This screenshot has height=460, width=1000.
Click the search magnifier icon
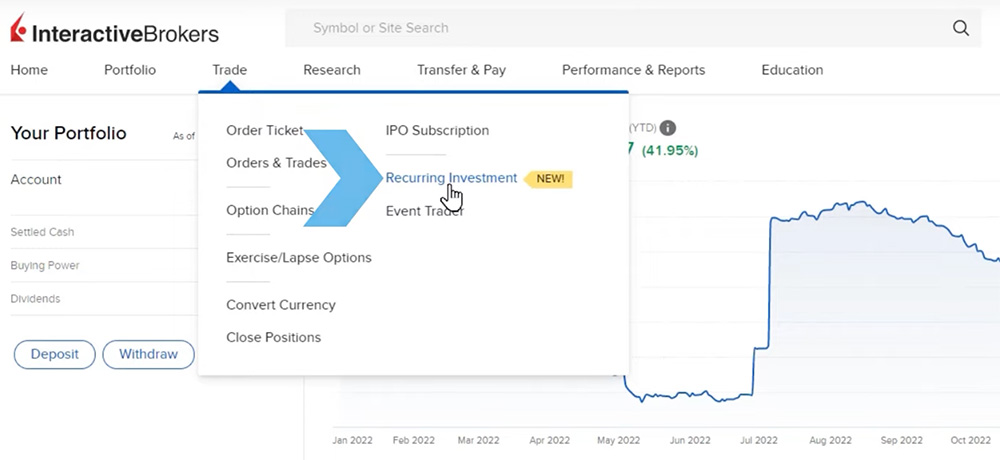[x=961, y=28]
